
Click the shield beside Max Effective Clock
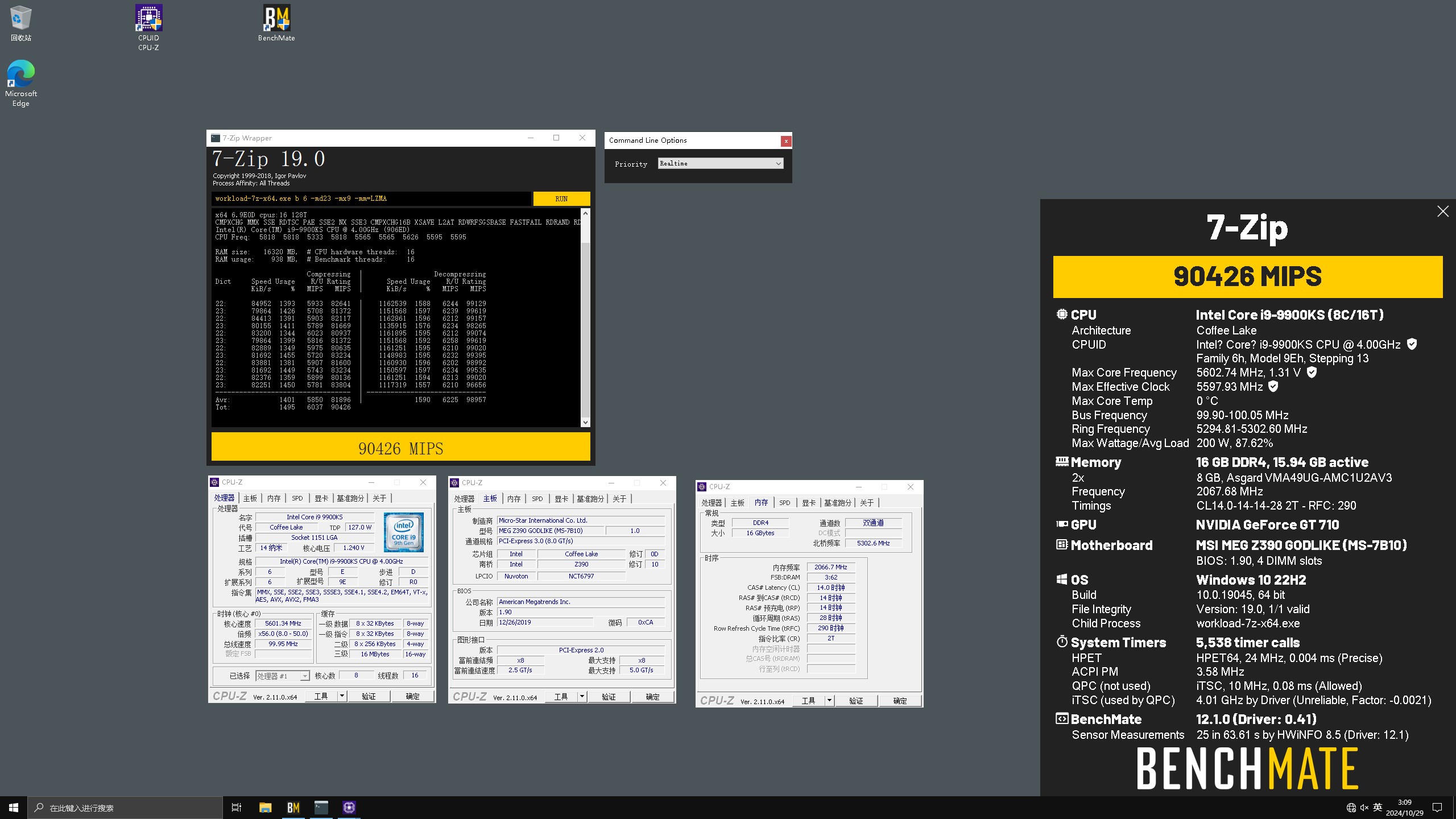(x=1273, y=386)
